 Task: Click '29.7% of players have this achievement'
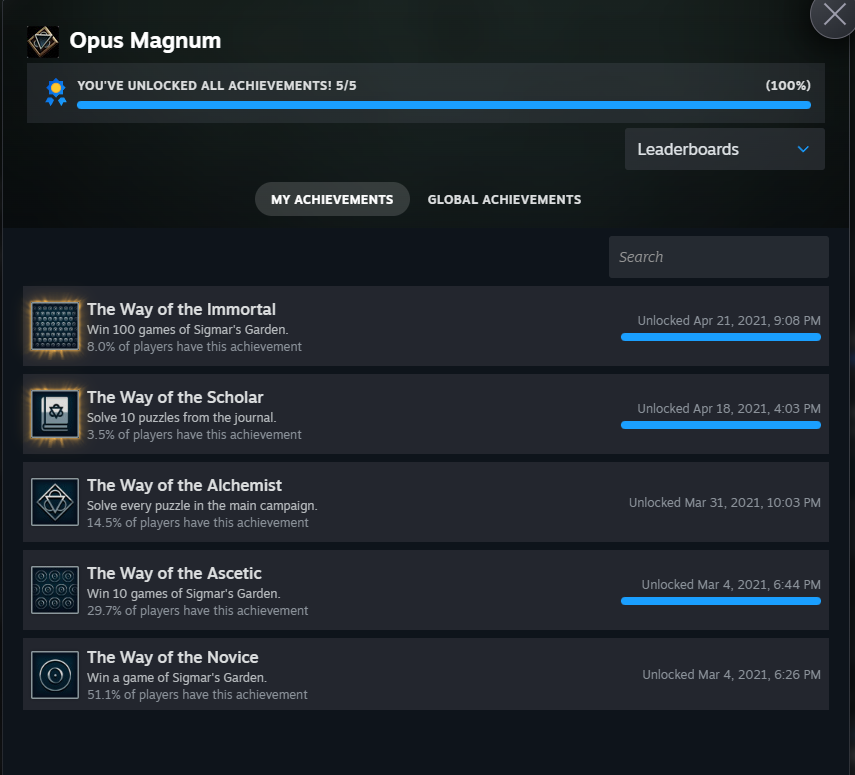click(197, 610)
